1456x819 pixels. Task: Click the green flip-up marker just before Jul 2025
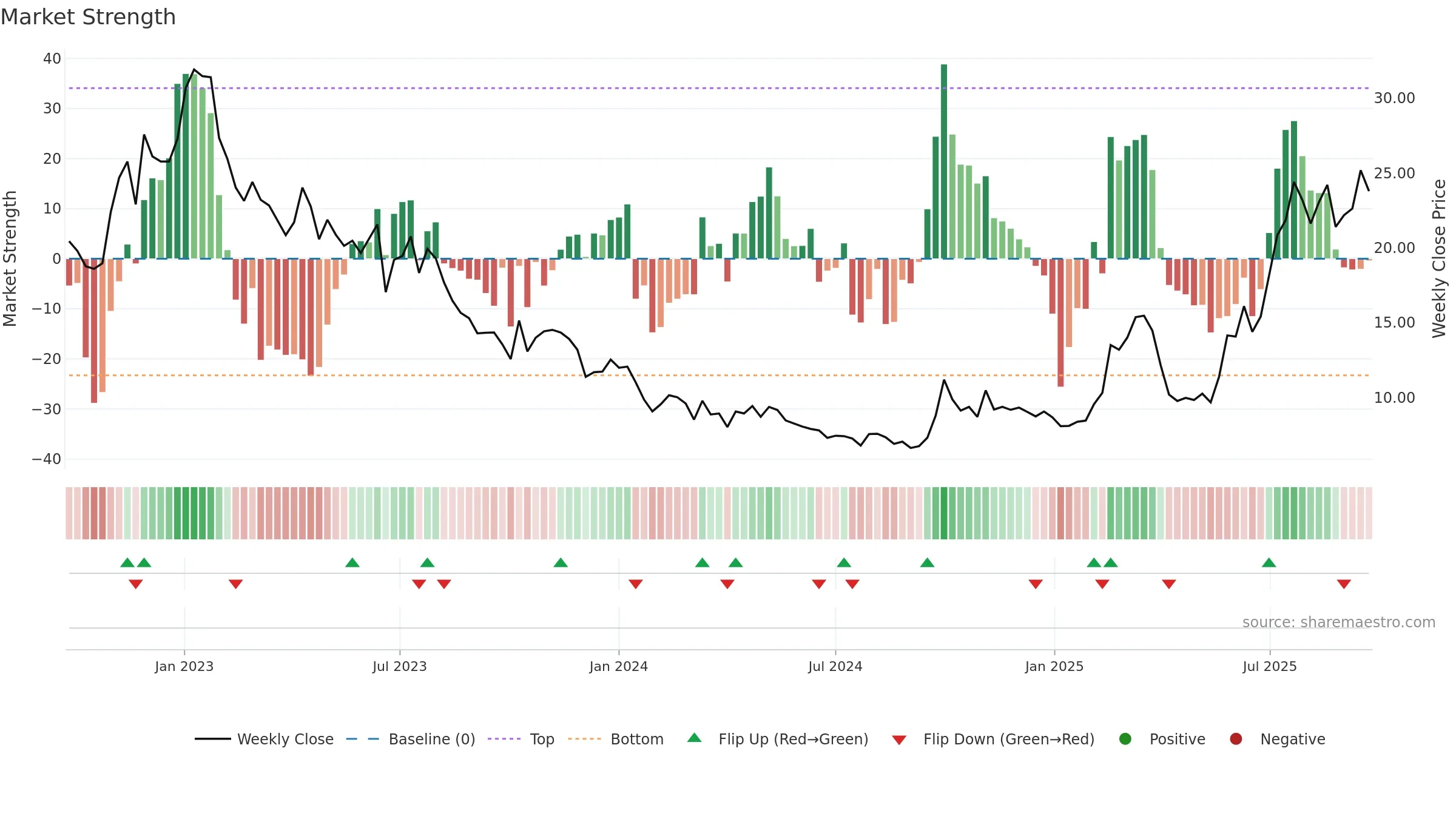coord(1269,562)
